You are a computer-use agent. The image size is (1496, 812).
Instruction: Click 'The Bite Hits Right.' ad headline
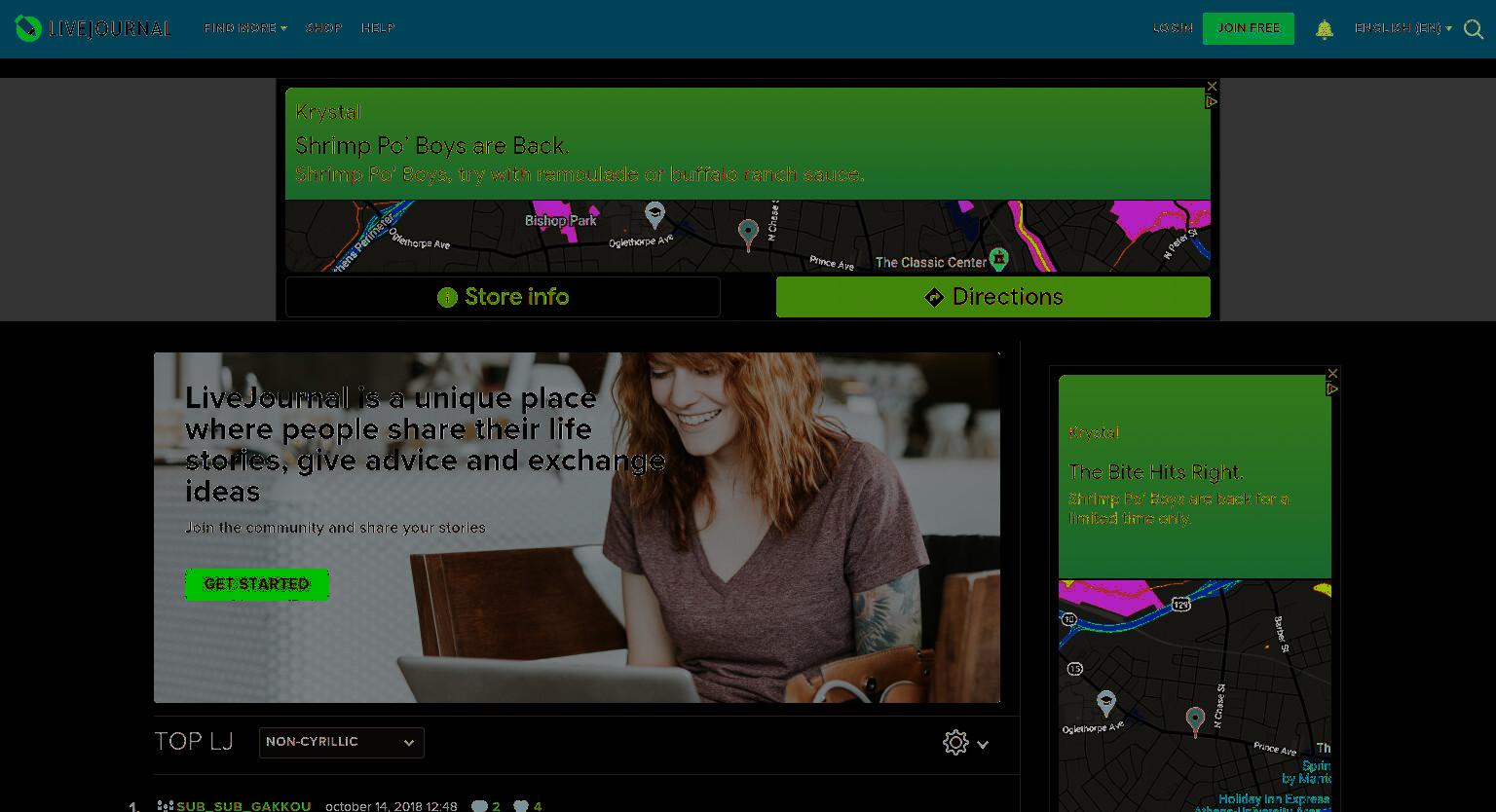click(1156, 472)
